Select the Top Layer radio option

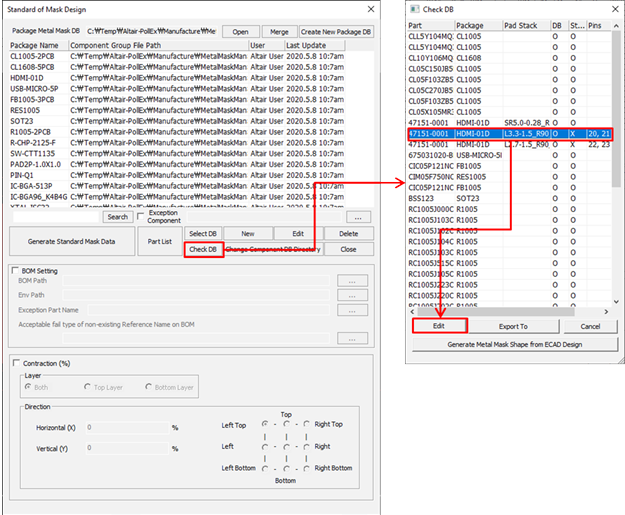[x=88, y=387]
